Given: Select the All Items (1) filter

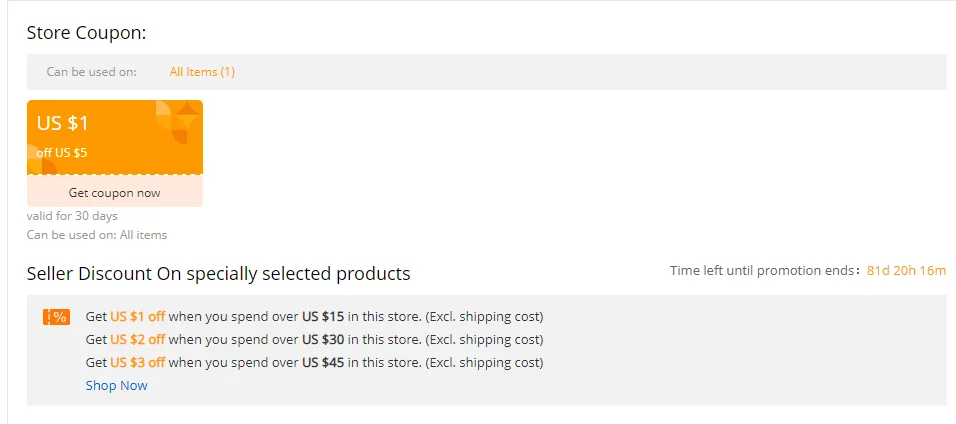Looking at the screenshot, I should coord(202,72).
